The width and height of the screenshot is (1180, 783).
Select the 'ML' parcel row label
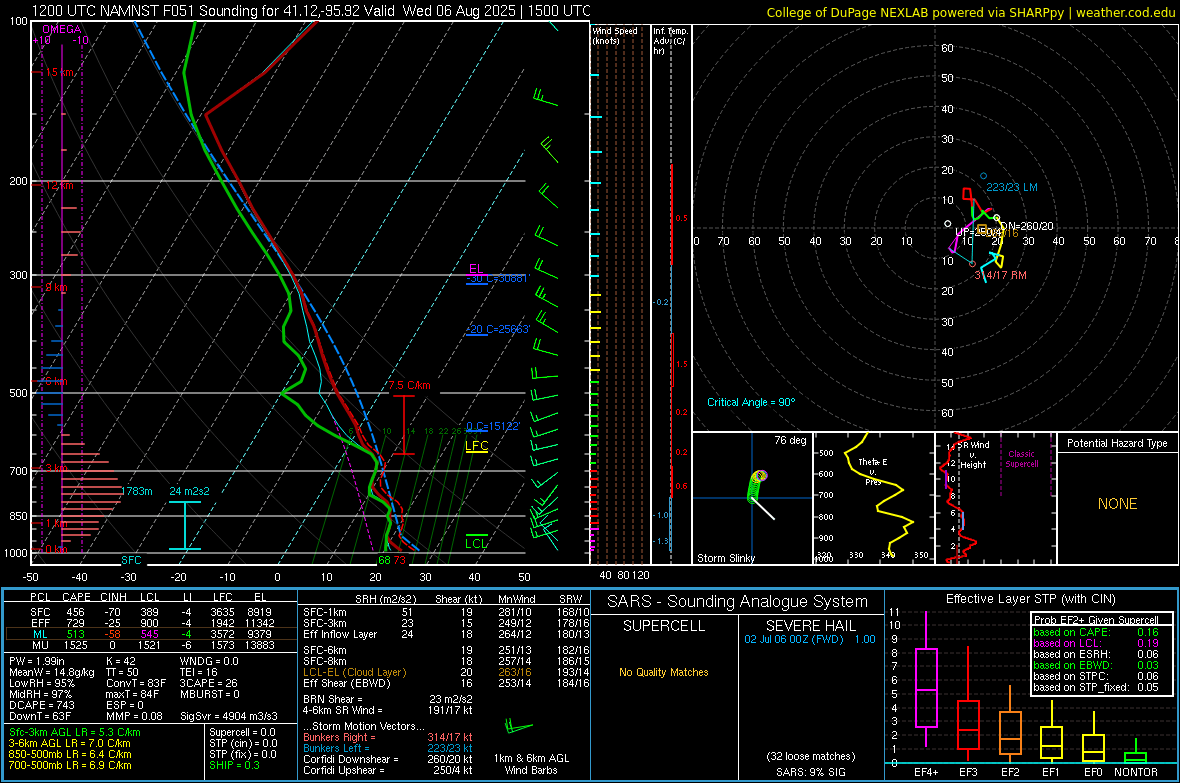coord(40,634)
